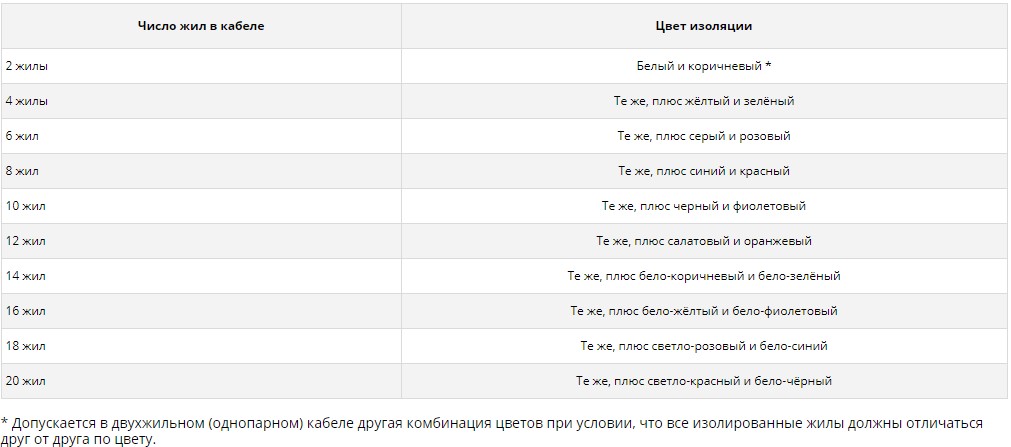Select the "20 жил" row cell
The width and height of the screenshot is (1011, 447).
point(26,381)
